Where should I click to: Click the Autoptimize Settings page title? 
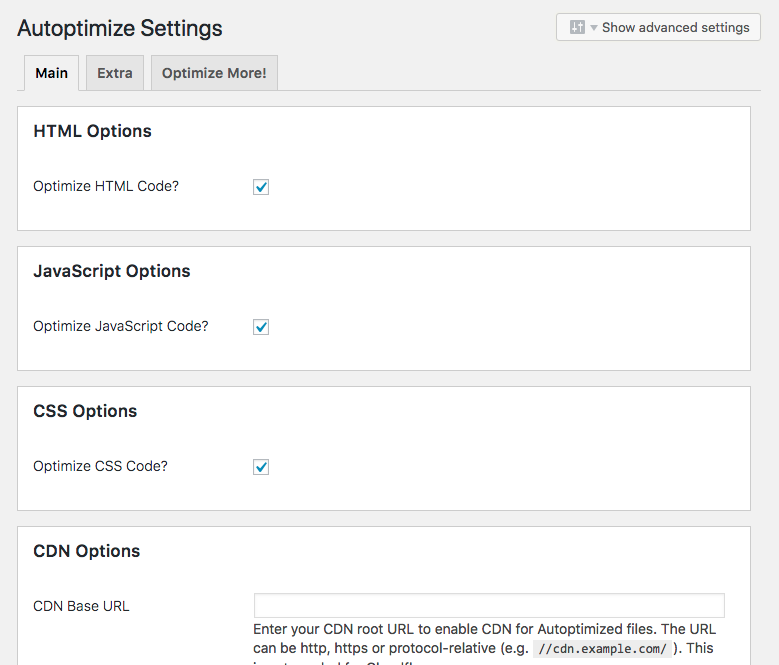120,28
